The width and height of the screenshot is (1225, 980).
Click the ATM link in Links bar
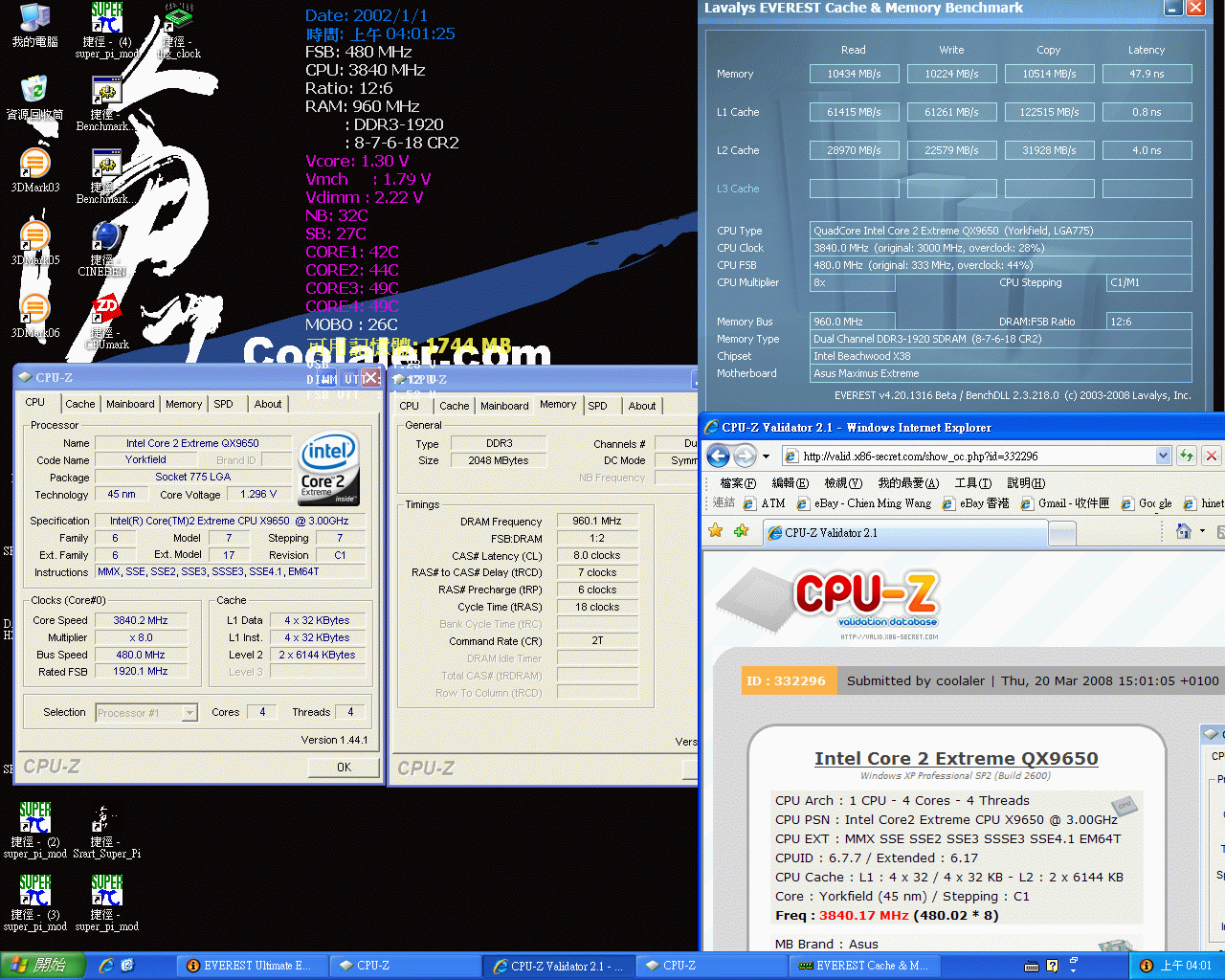(764, 503)
